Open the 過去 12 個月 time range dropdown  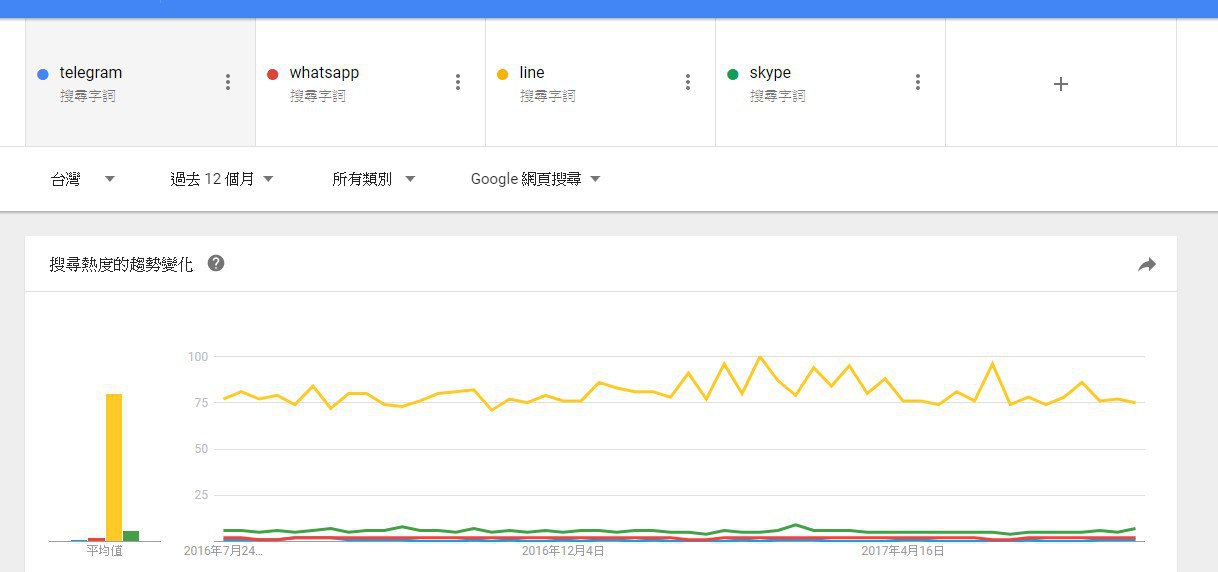pyautogui.click(x=221, y=179)
